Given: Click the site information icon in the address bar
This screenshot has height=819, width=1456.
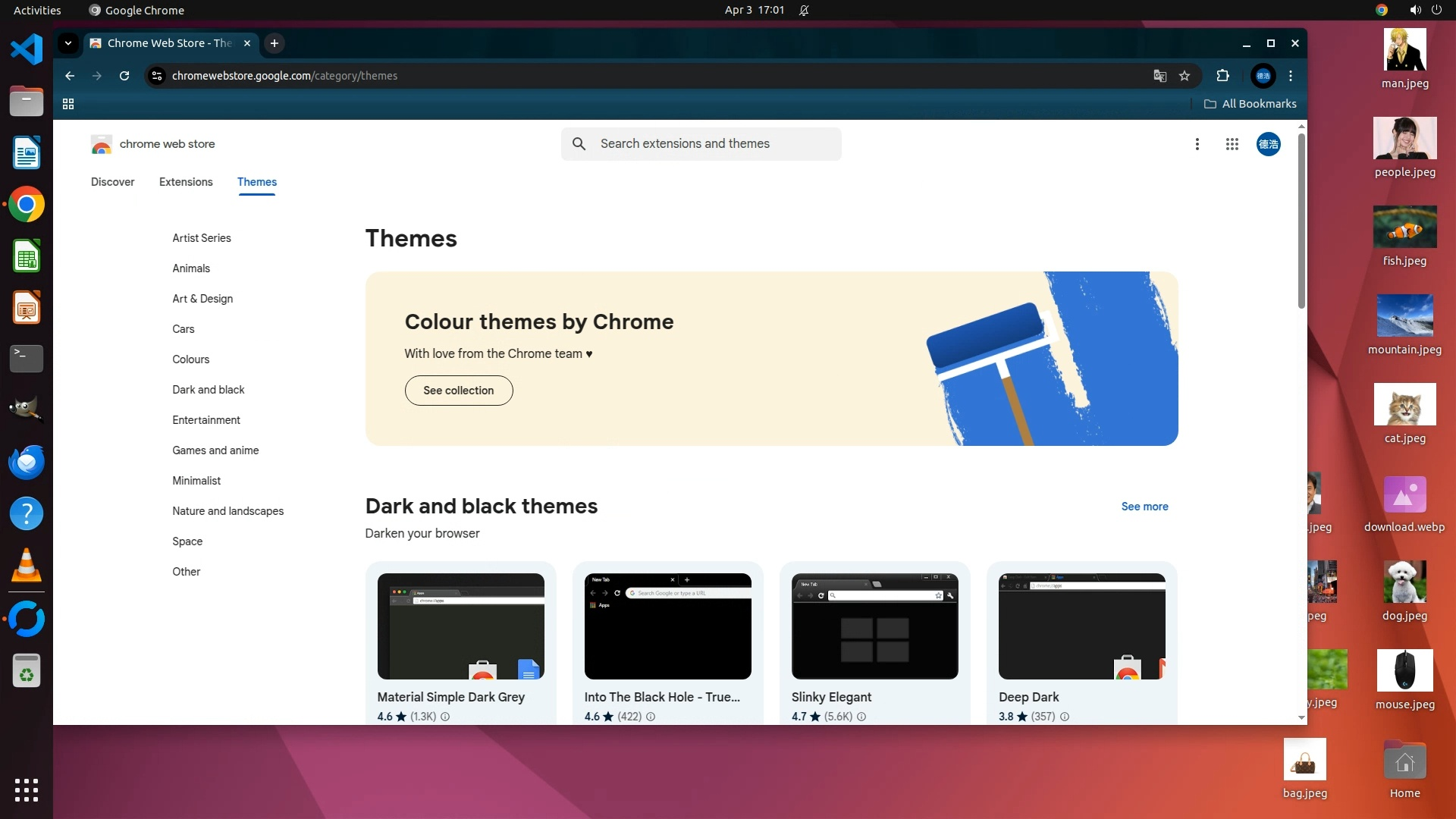Looking at the screenshot, I should tap(157, 76).
